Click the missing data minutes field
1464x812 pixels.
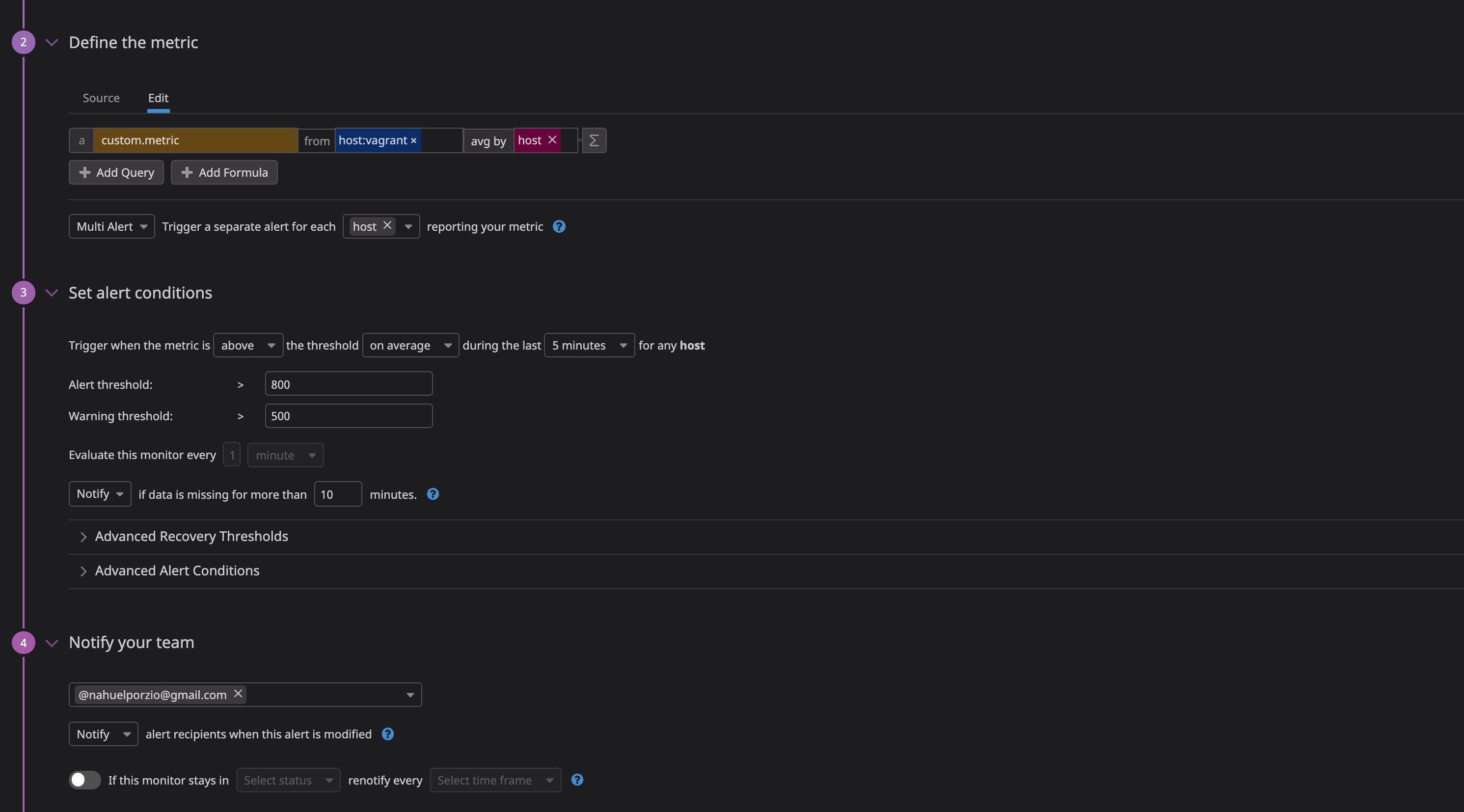(x=338, y=494)
